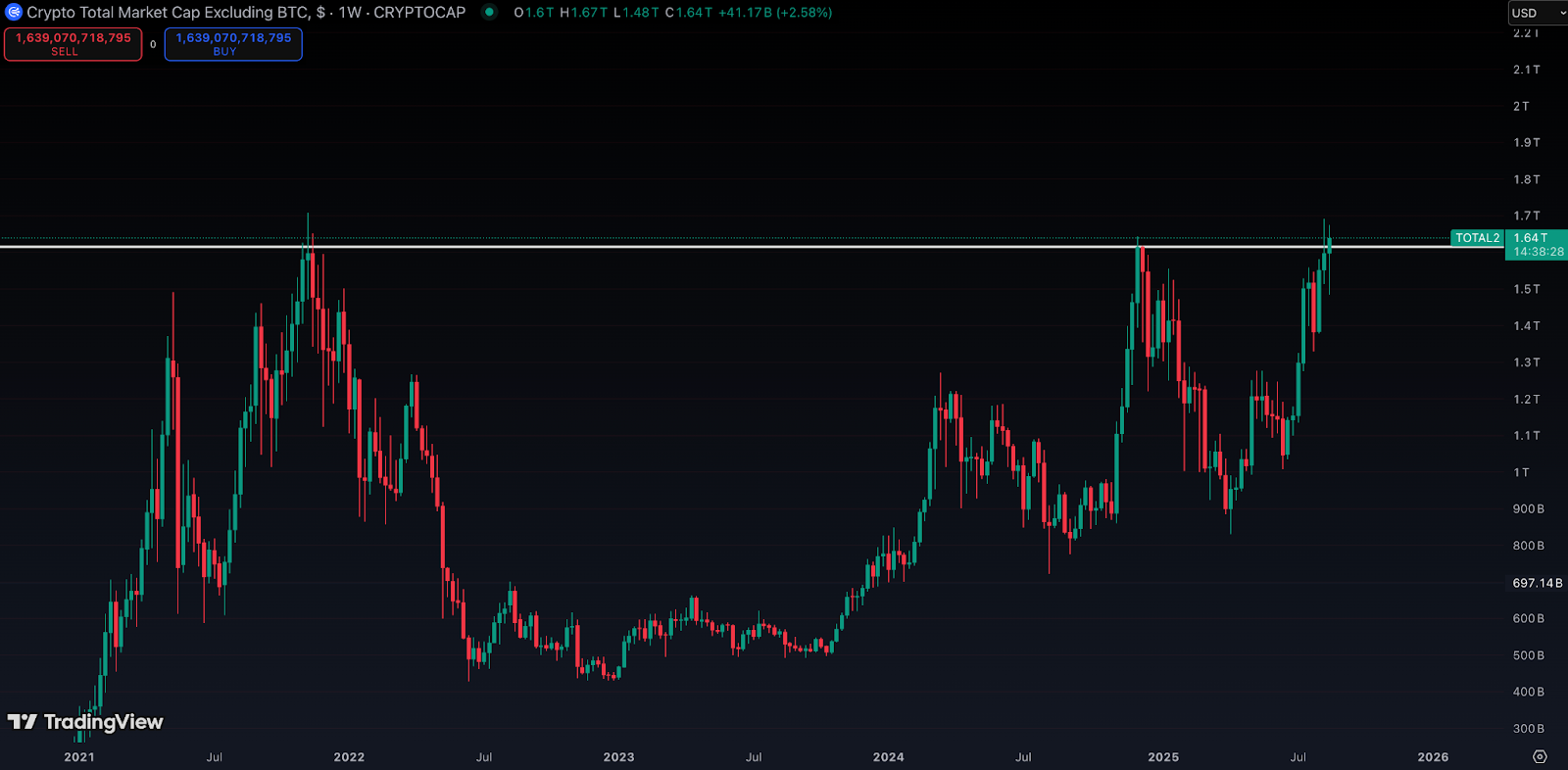Image resolution: width=1568 pixels, height=770 pixels.
Task: Click the 1W interval label
Action: (350, 13)
